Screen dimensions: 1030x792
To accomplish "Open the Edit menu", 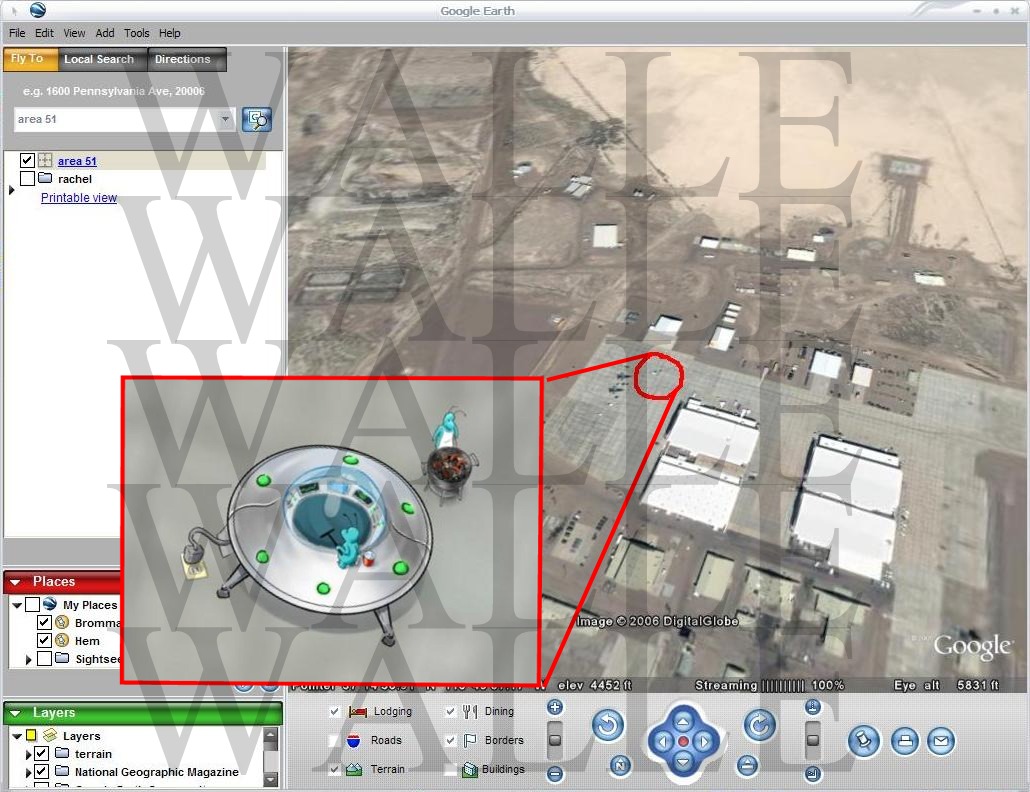I will coord(44,33).
